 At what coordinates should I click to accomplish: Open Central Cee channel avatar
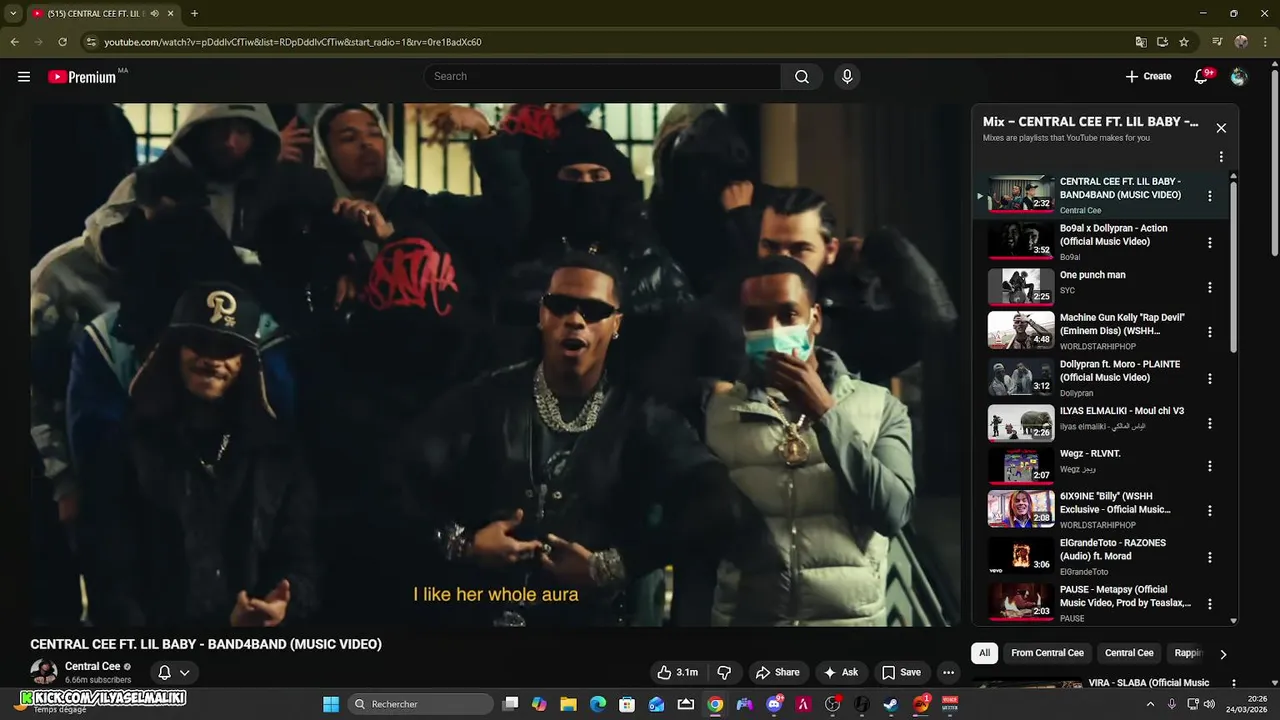(43, 672)
